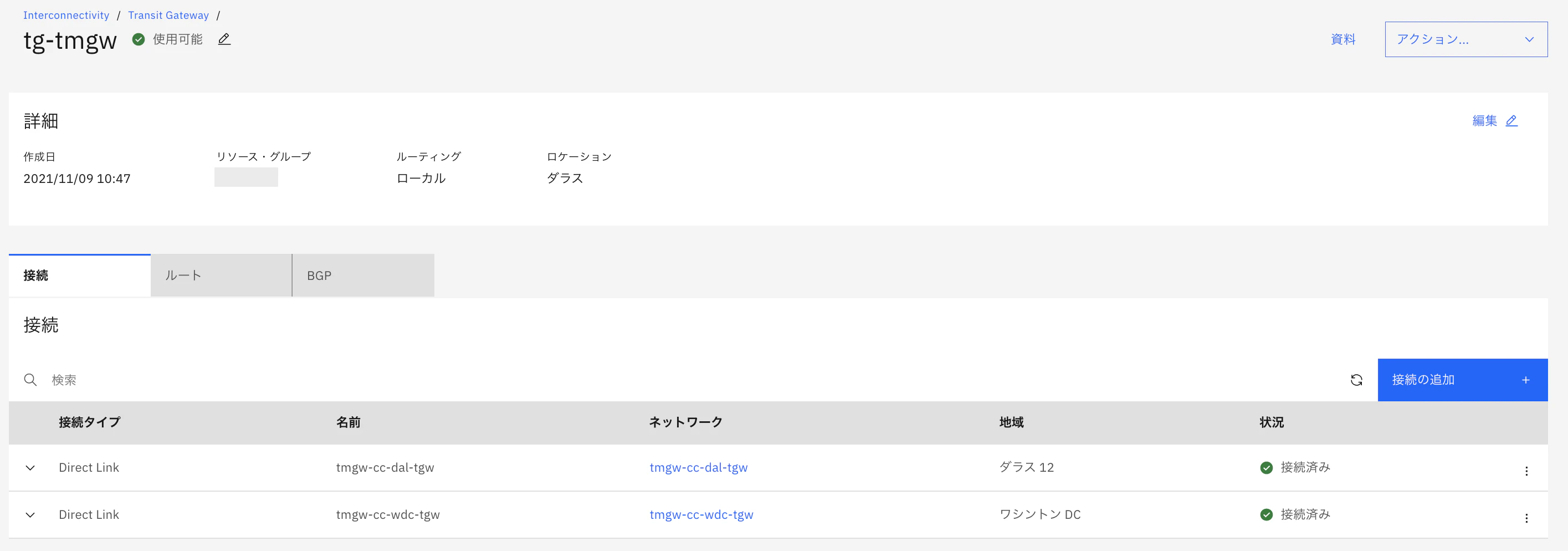Screen dimensions: 1568x551
Task: Switch to the BGP tab
Action: click(363, 275)
